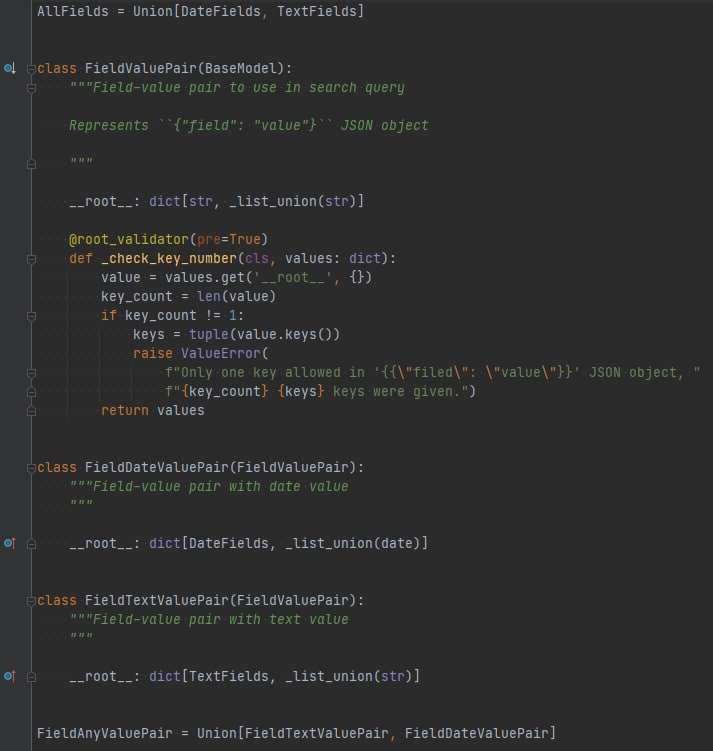Click the has-subclasses gutter icon beside class FieldValuePair
Image resolution: width=713 pixels, height=751 pixels.
(x=10, y=68)
